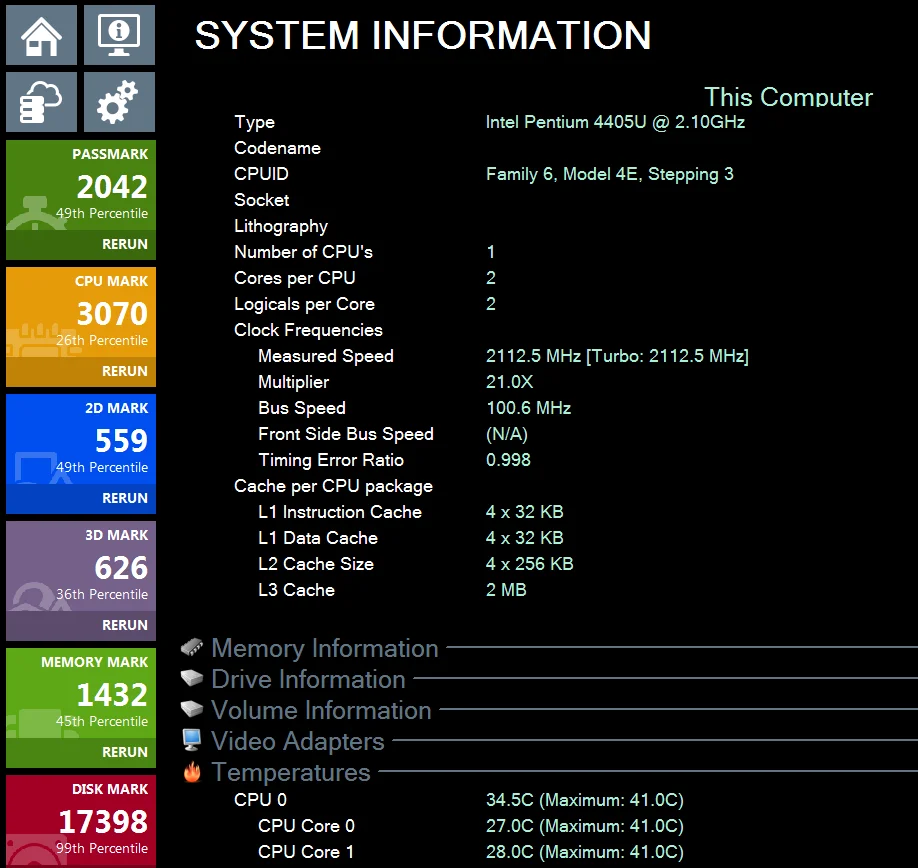Click the Timing Error Ratio value 0.998
Image resolution: width=918 pixels, height=868 pixels.
click(508, 460)
